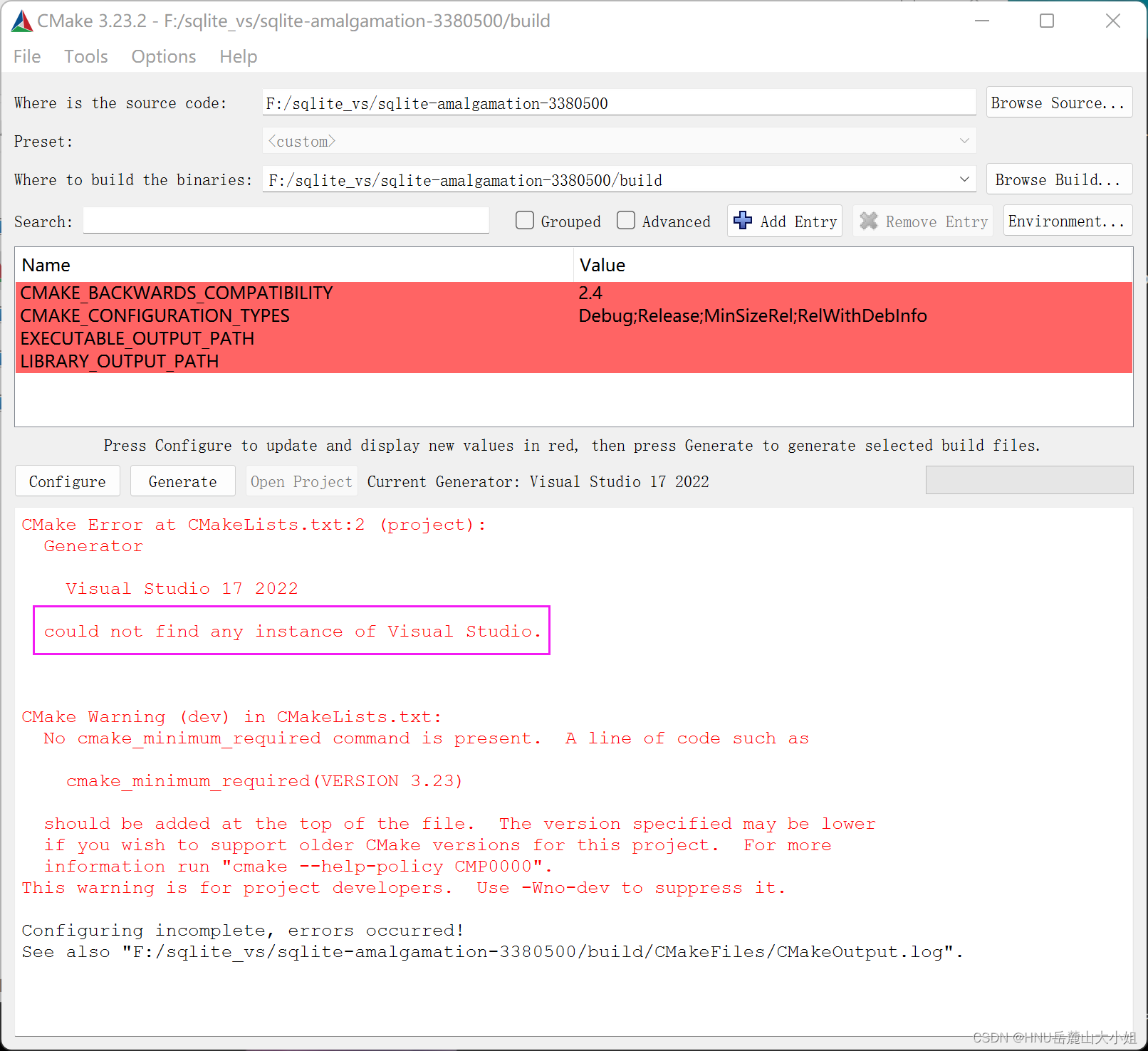
Task: Click the Current Generator label
Action: [538, 481]
